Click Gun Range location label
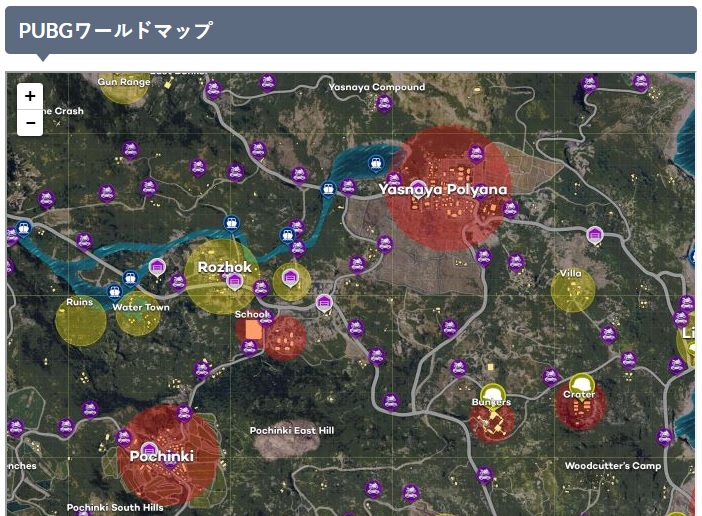 coord(124,82)
